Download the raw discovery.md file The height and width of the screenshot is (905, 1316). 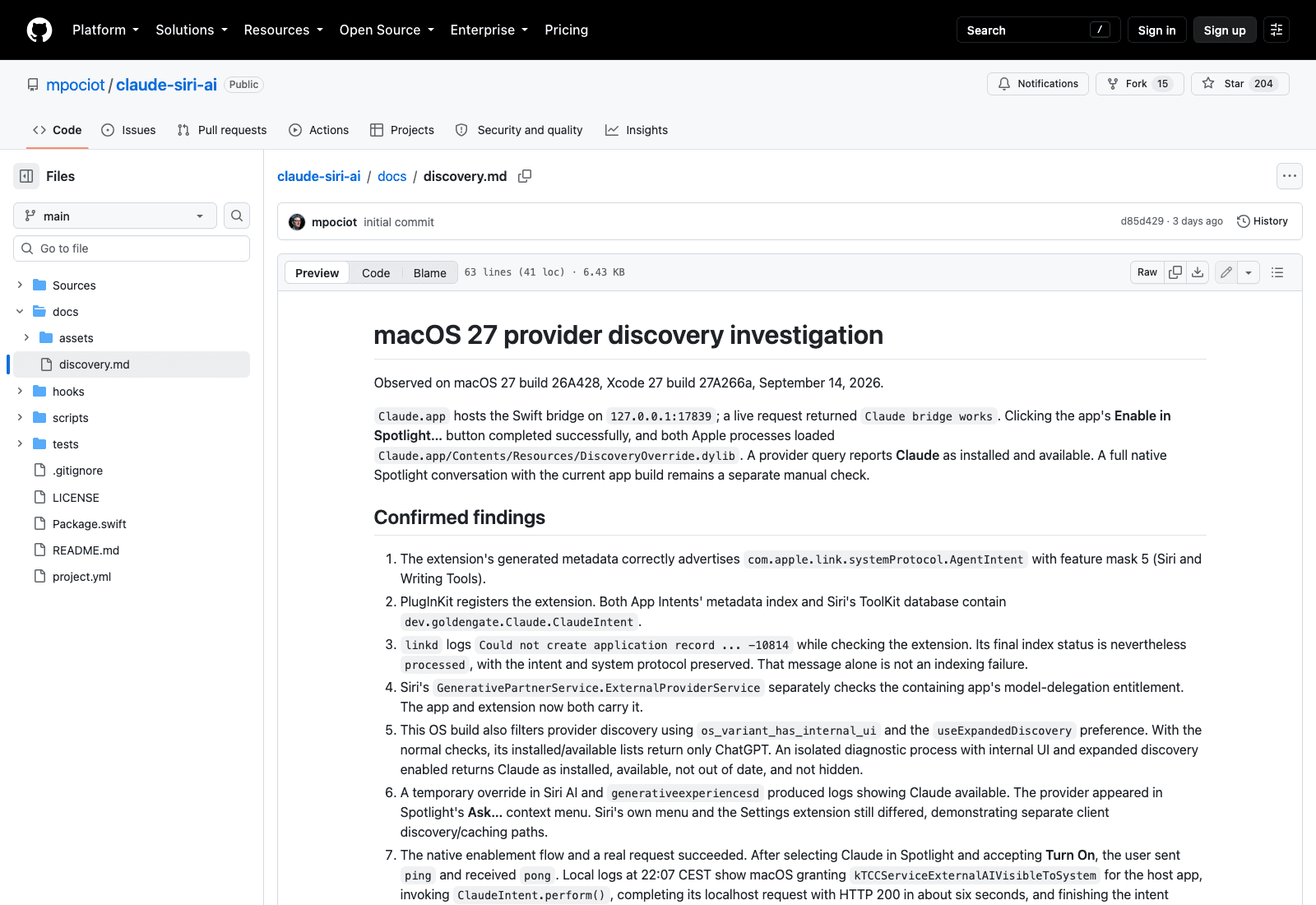coord(1198,272)
